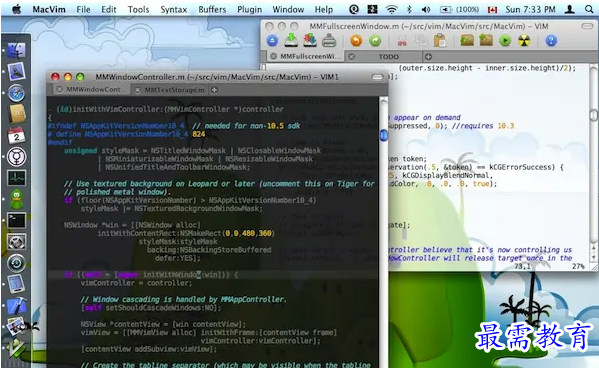
Task: Click the Cut scissors toolbar icon
Action: (402, 41)
